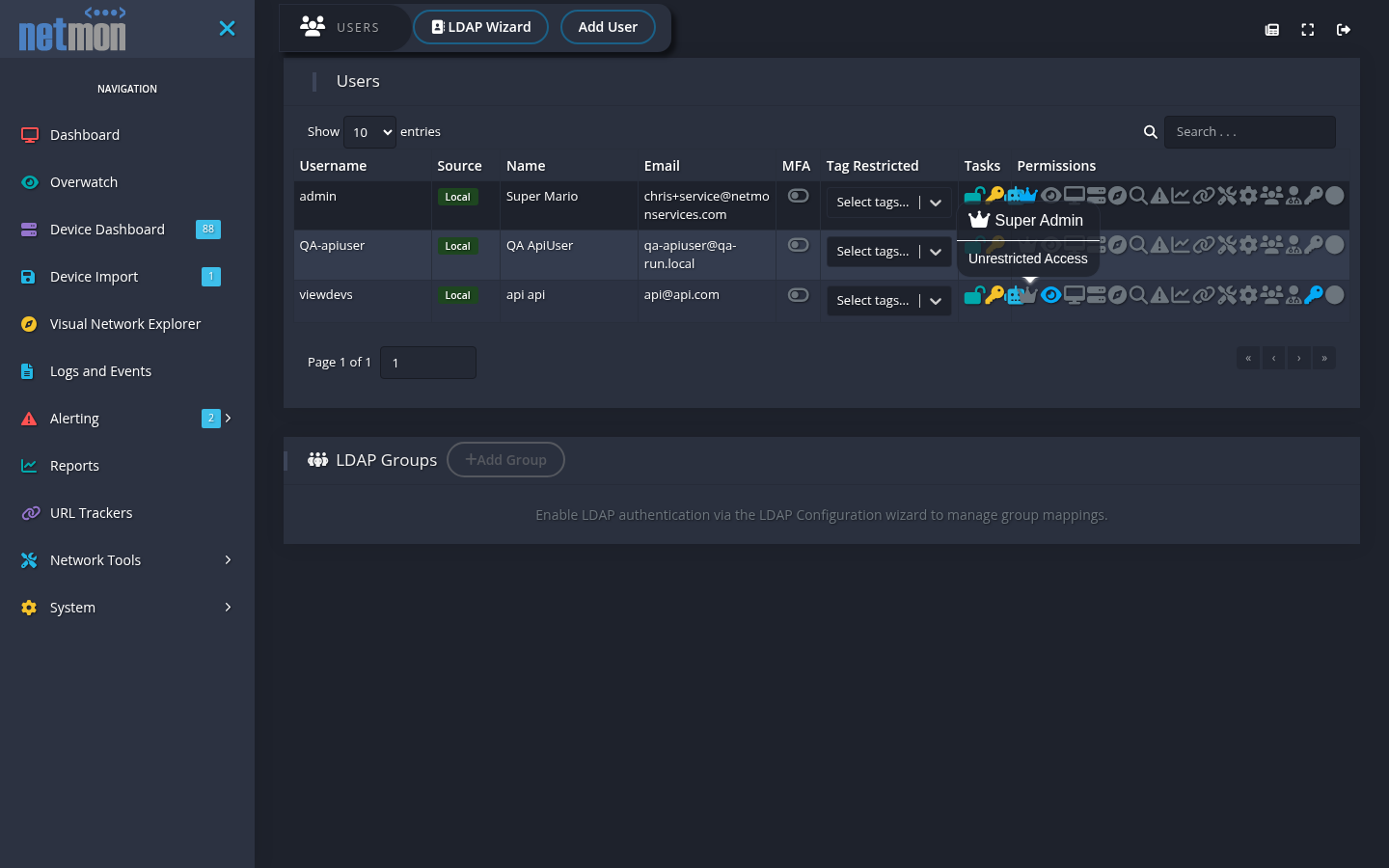The width and height of the screenshot is (1389, 868).
Task: Toggle viewdevs row blue eye permission
Action: [x=1051, y=295]
